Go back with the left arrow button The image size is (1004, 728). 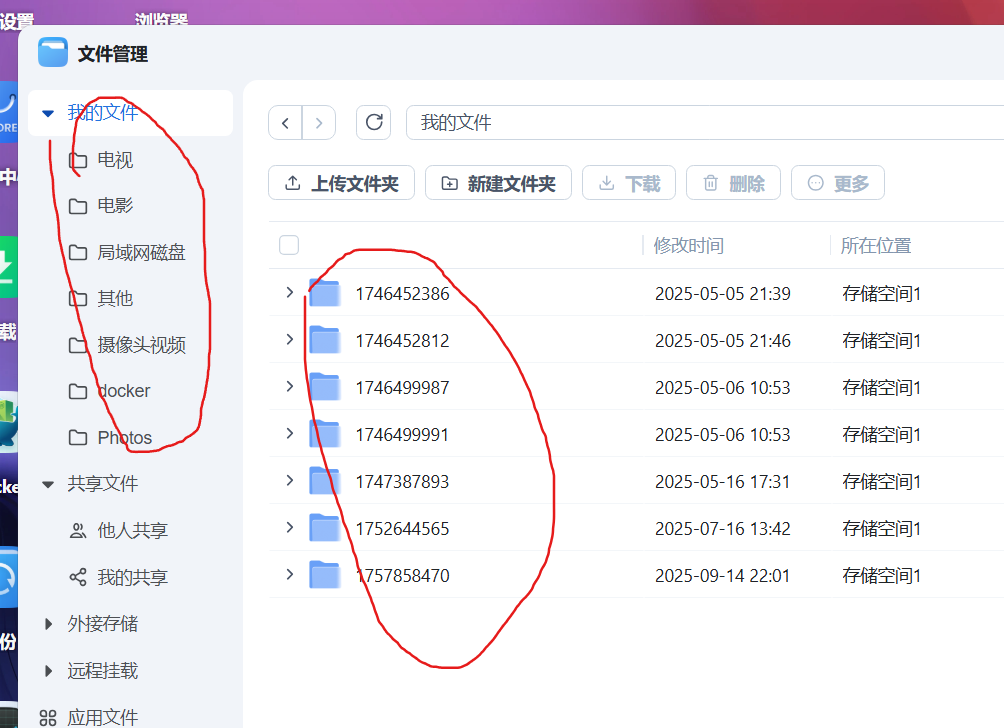coord(286,122)
